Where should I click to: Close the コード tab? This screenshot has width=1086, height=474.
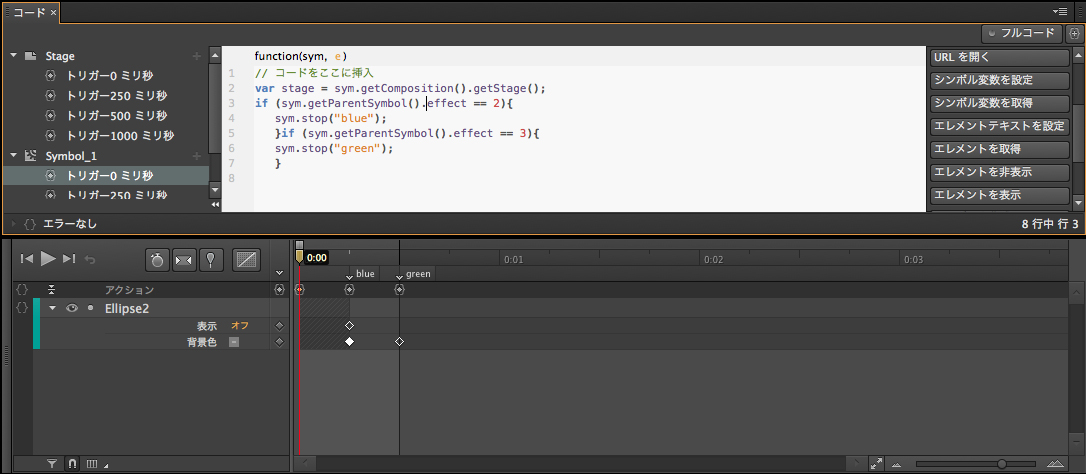[x=53, y=12]
